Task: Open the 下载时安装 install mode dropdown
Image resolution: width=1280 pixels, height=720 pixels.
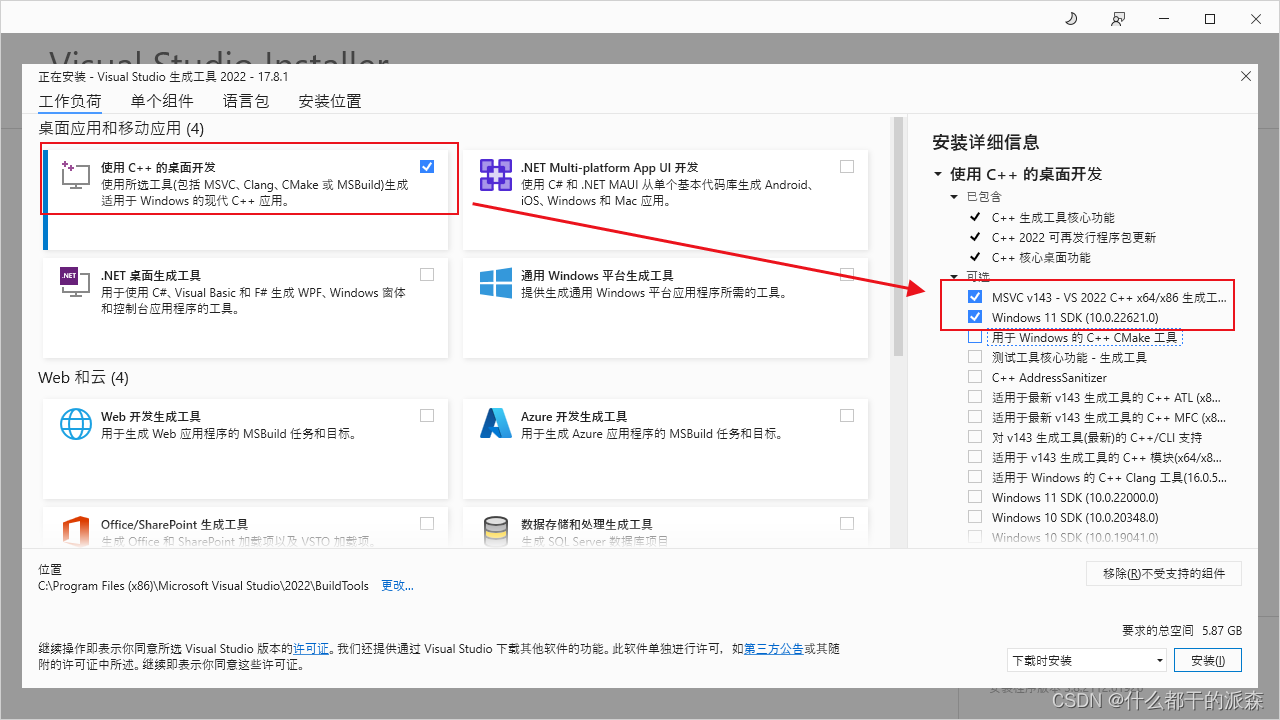Action: pos(1087,660)
